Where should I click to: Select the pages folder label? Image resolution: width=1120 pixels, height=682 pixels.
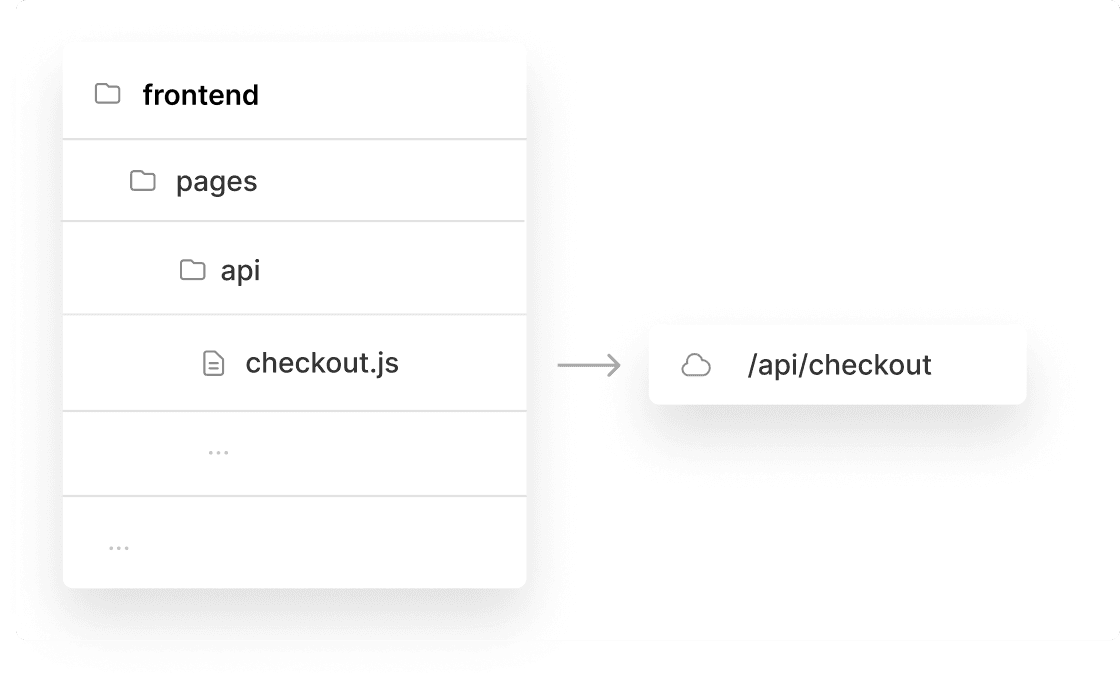(x=216, y=182)
